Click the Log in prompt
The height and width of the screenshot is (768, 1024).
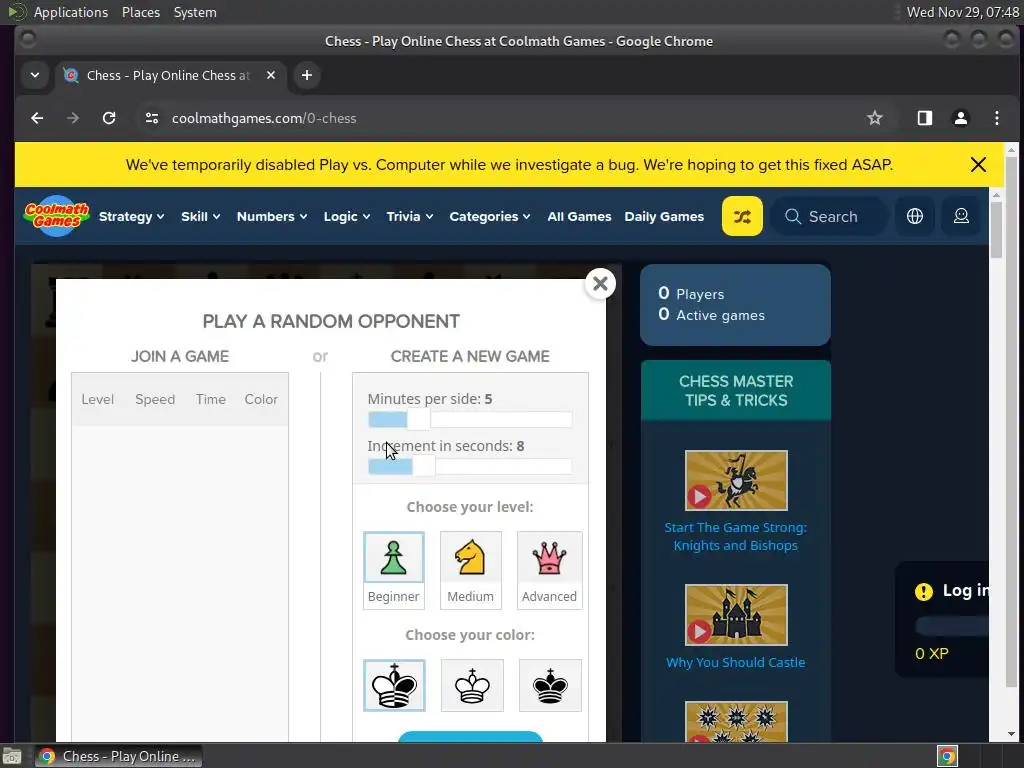965,590
